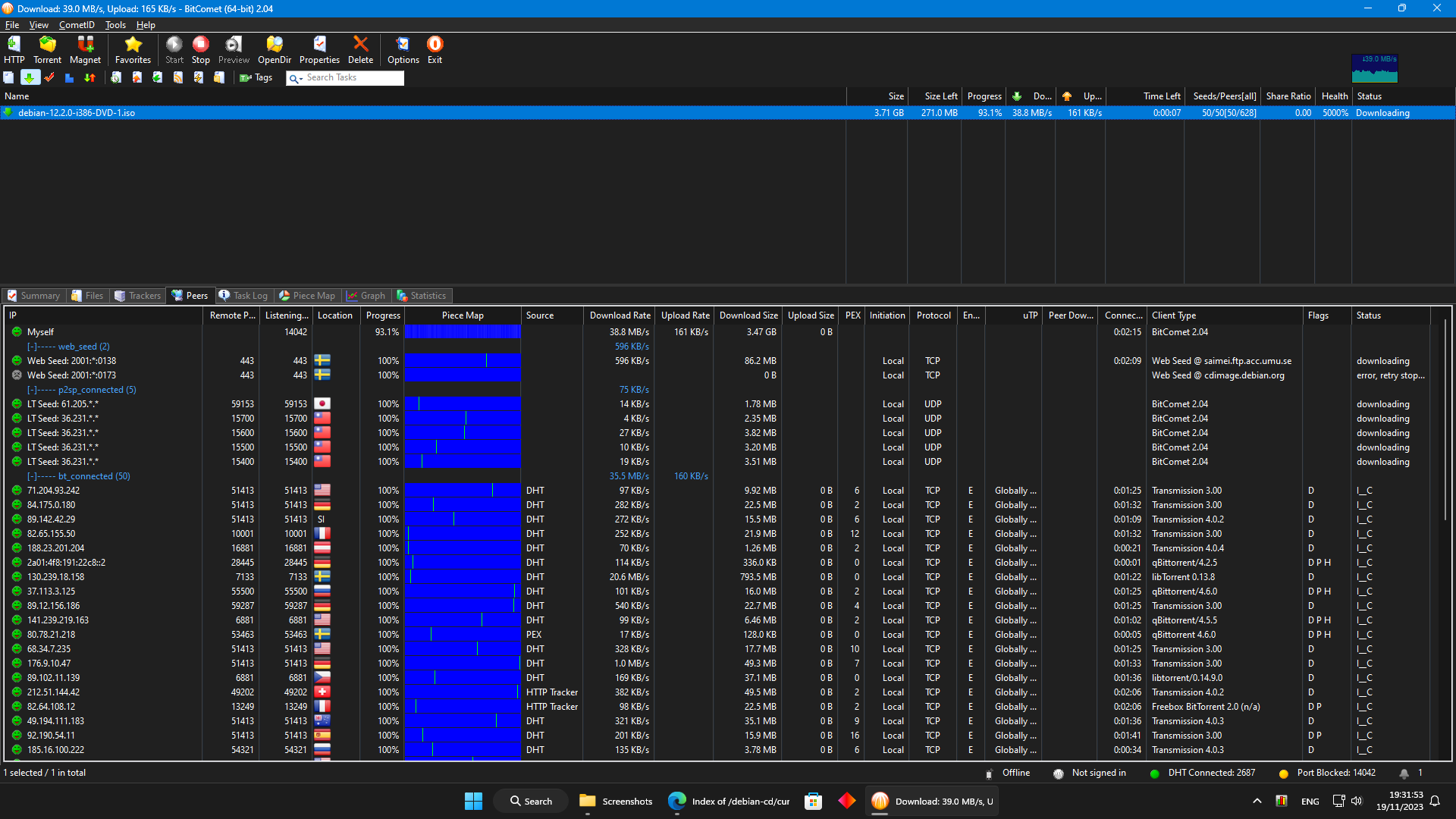Click the Myself piece map bar
This screenshot has height=819, width=1456.
(x=463, y=332)
